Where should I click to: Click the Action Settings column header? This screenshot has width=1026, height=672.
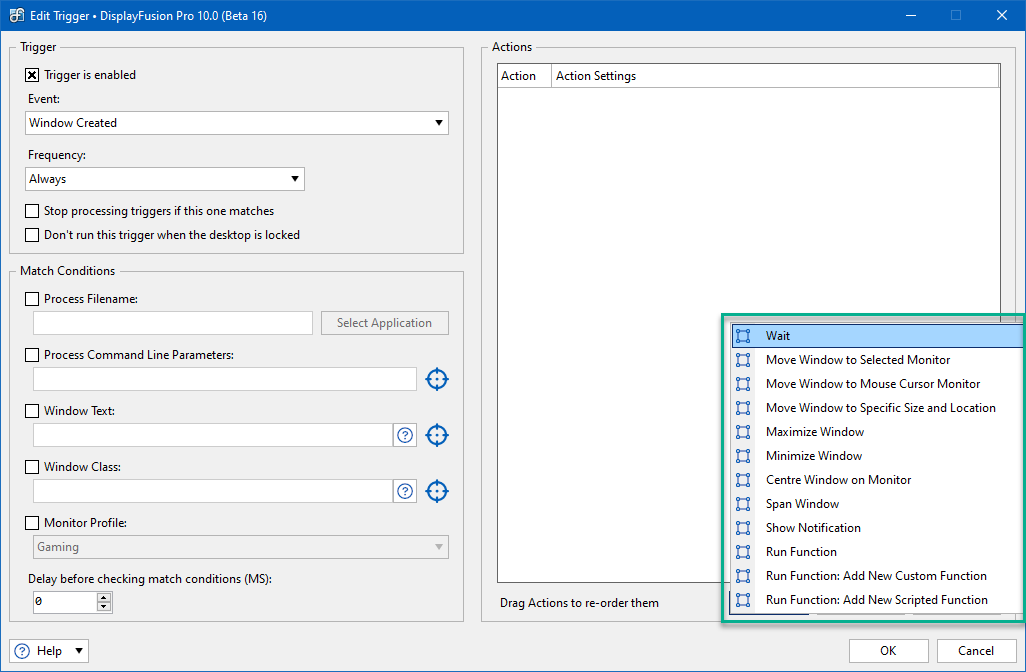coord(775,76)
